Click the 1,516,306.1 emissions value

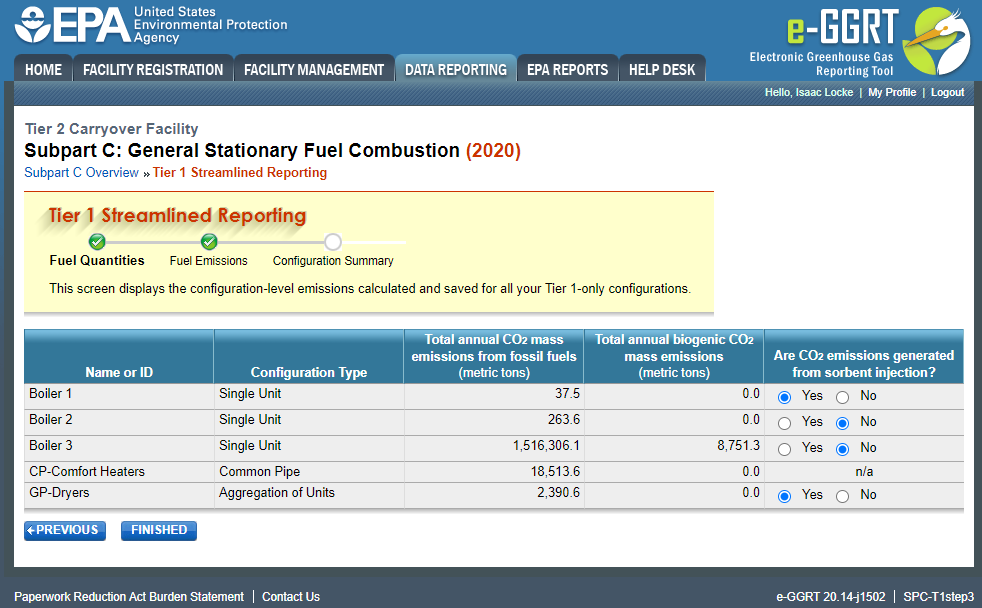546,445
